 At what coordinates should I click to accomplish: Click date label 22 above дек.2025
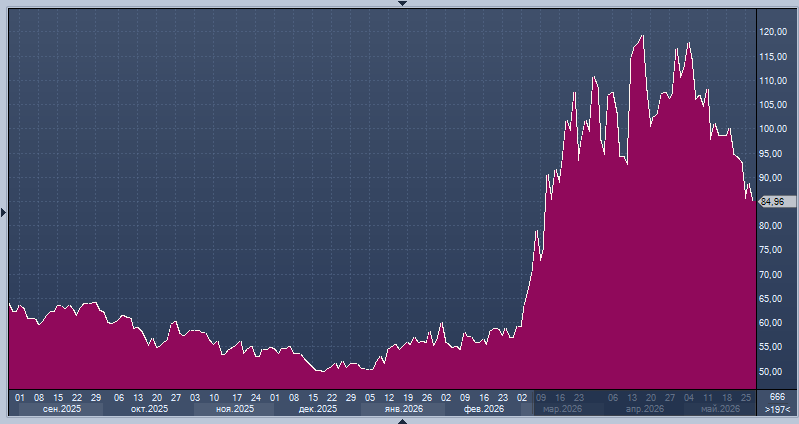click(x=332, y=398)
